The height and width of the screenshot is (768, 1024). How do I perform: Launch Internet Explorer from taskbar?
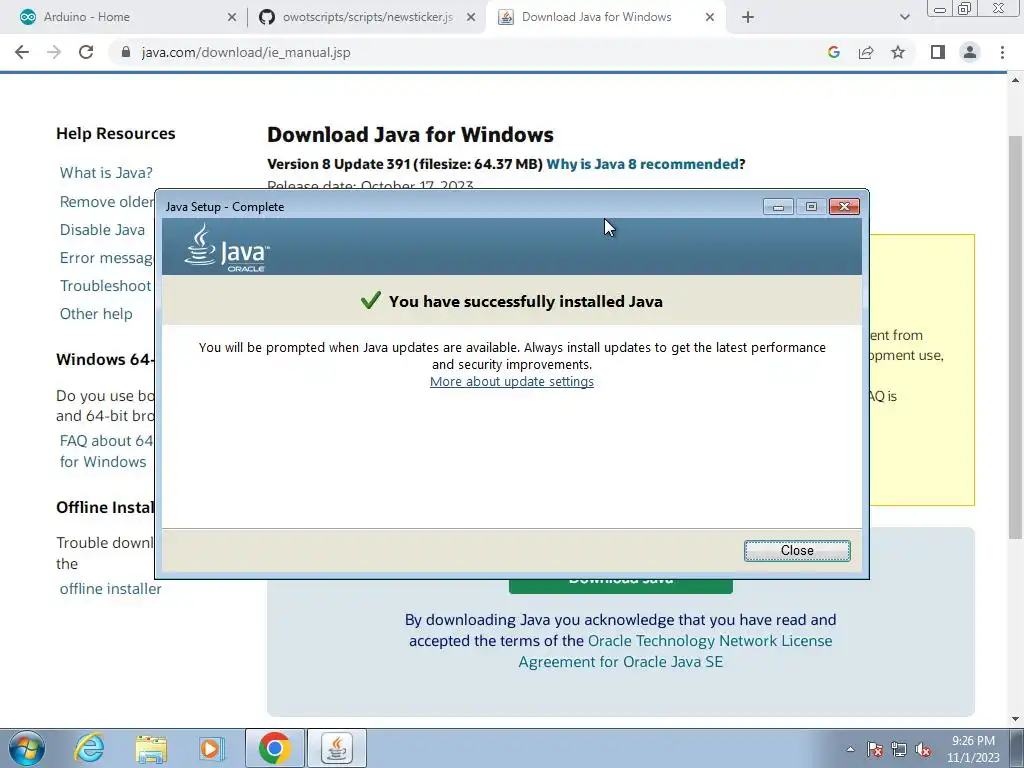pyautogui.click(x=89, y=748)
